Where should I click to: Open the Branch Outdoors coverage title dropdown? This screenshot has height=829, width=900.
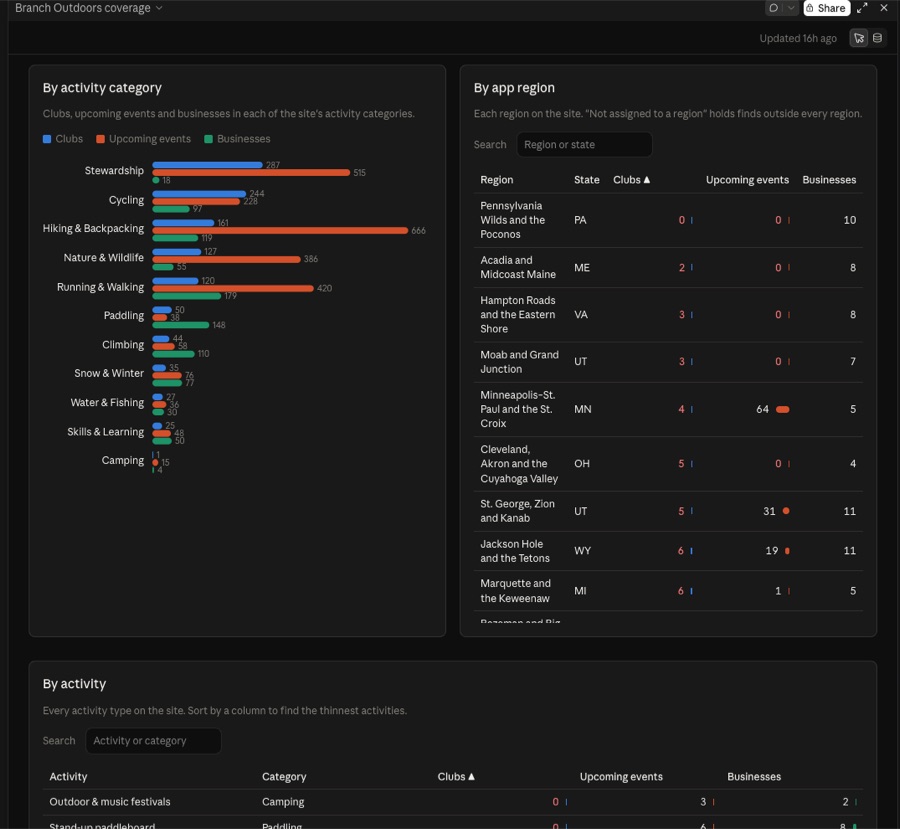pyautogui.click(x=88, y=8)
